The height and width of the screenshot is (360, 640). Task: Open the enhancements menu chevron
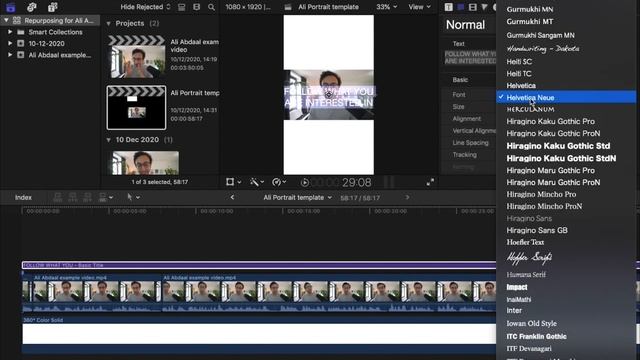click(262, 182)
